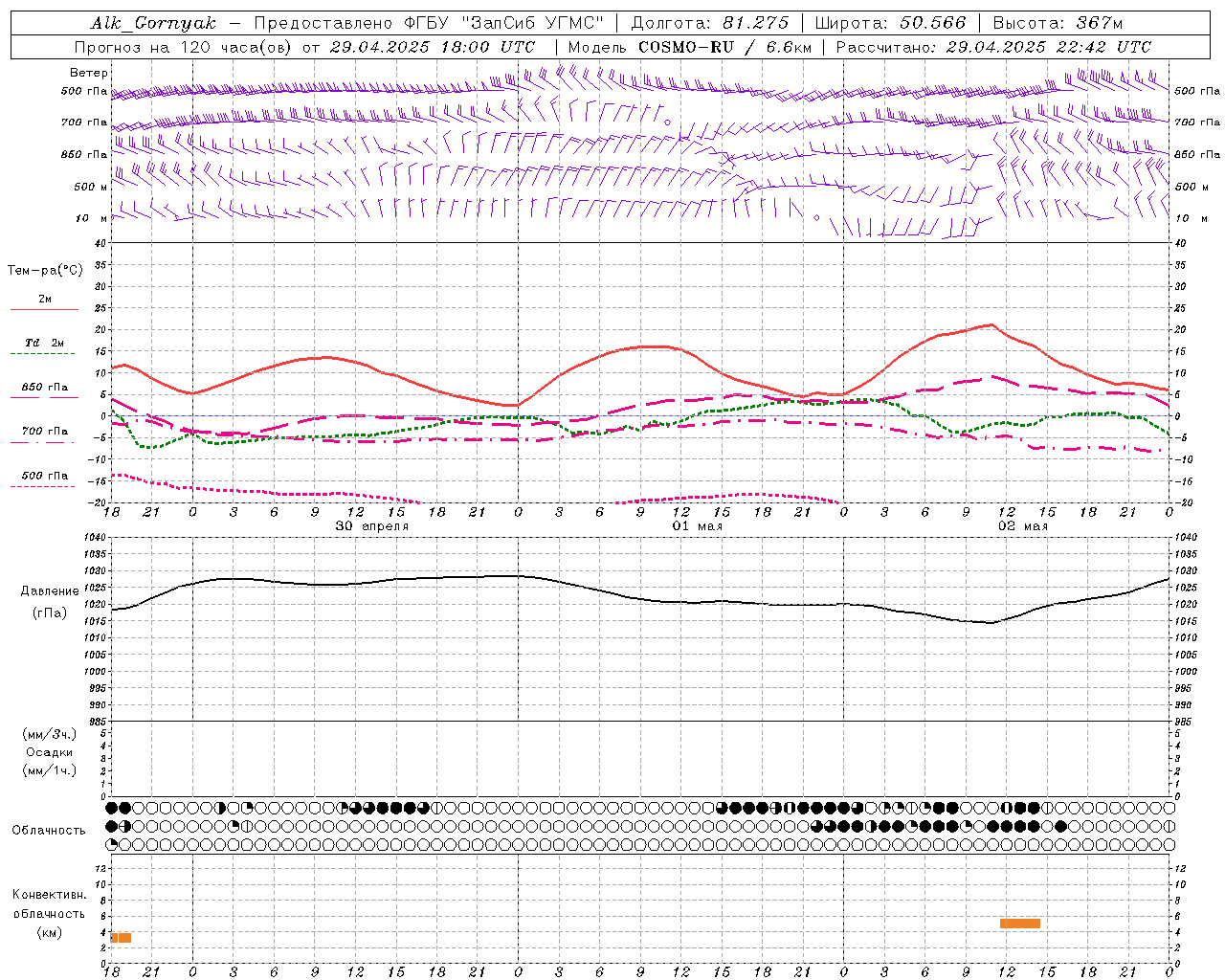Viewport: 1225px width, 980px height.
Task: Click the (мм/1ч.) precipitation unit label
Action: tap(49, 770)
